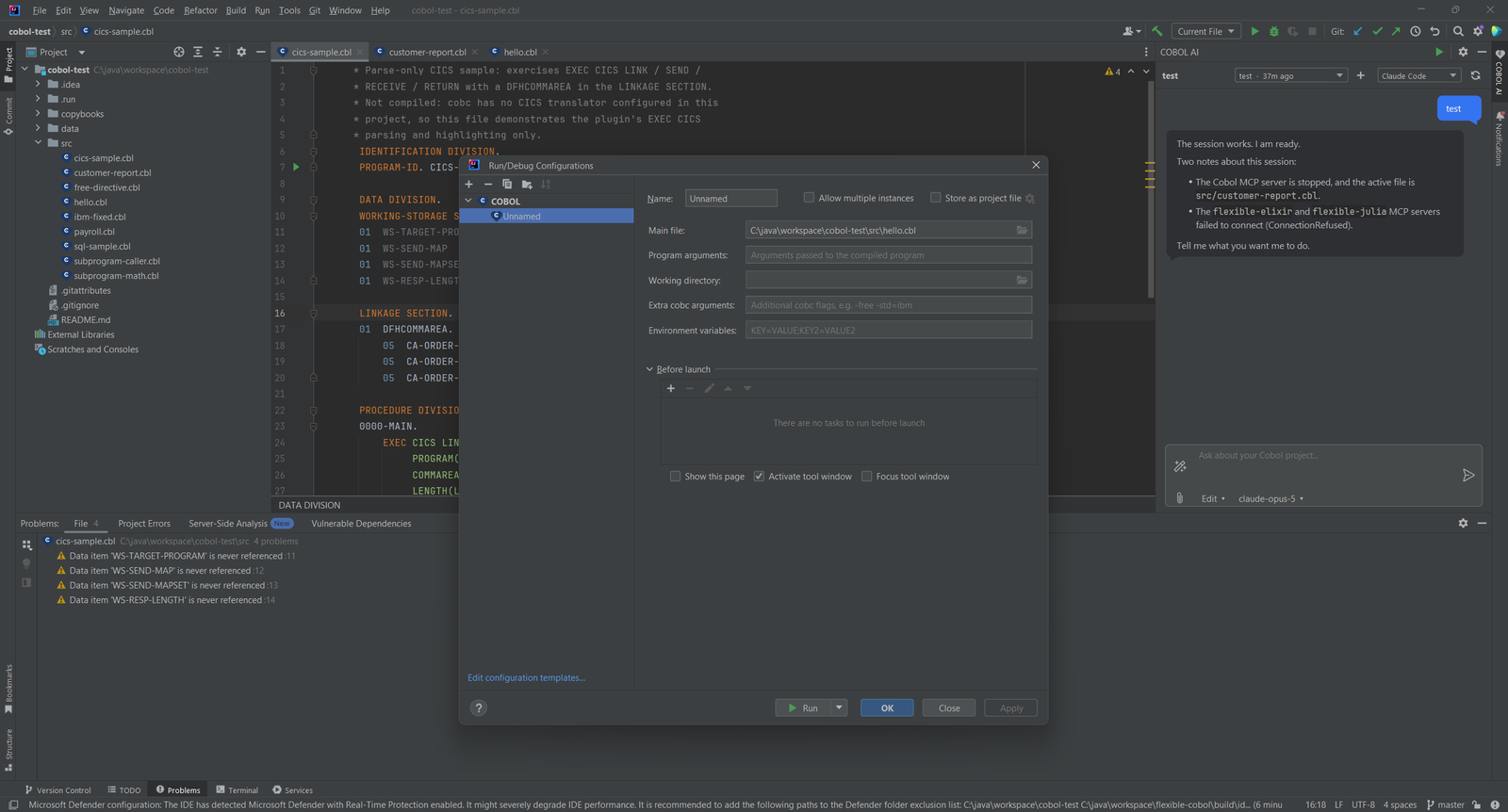
Task: Add new configuration plus icon in dialog
Action: click(468, 185)
